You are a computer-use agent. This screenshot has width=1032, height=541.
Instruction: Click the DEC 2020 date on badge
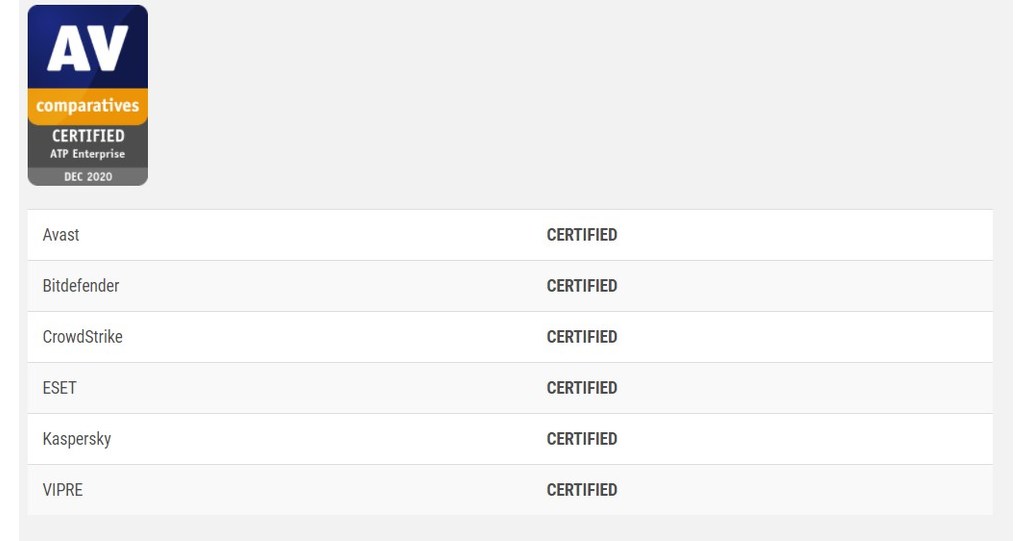tap(88, 177)
